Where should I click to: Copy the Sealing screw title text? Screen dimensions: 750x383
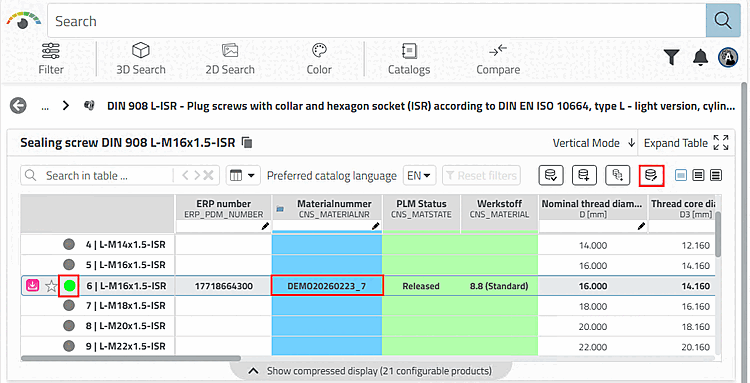click(x=247, y=142)
